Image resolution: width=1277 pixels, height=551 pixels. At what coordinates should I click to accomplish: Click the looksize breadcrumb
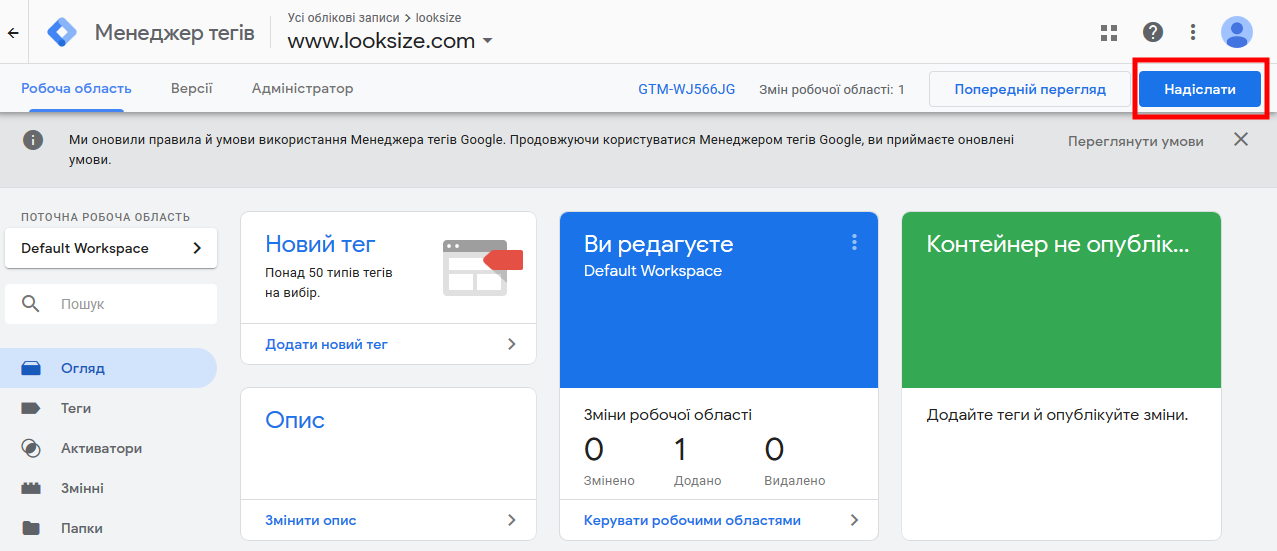[439, 18]
